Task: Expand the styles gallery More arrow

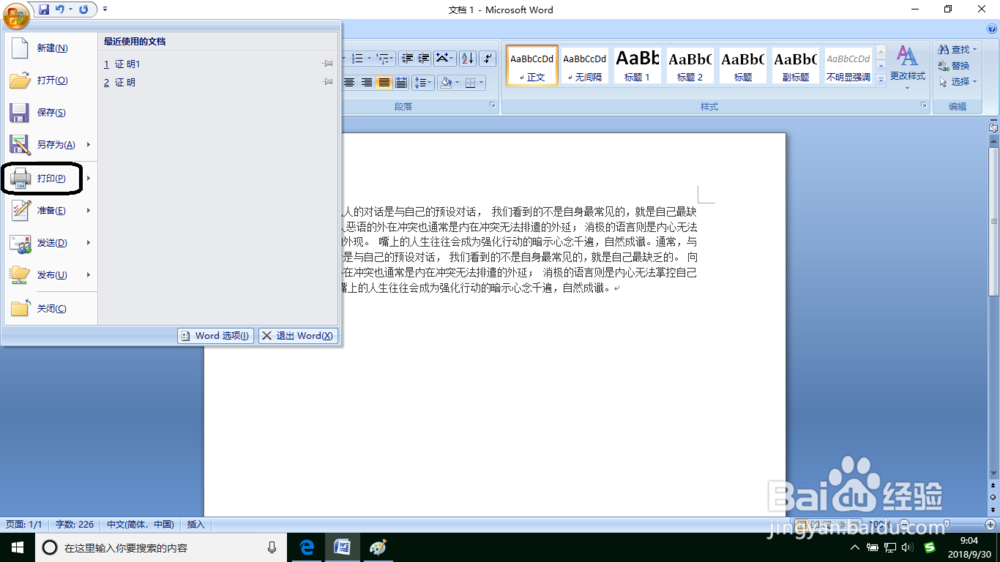Action: click(x=881, y=79)
